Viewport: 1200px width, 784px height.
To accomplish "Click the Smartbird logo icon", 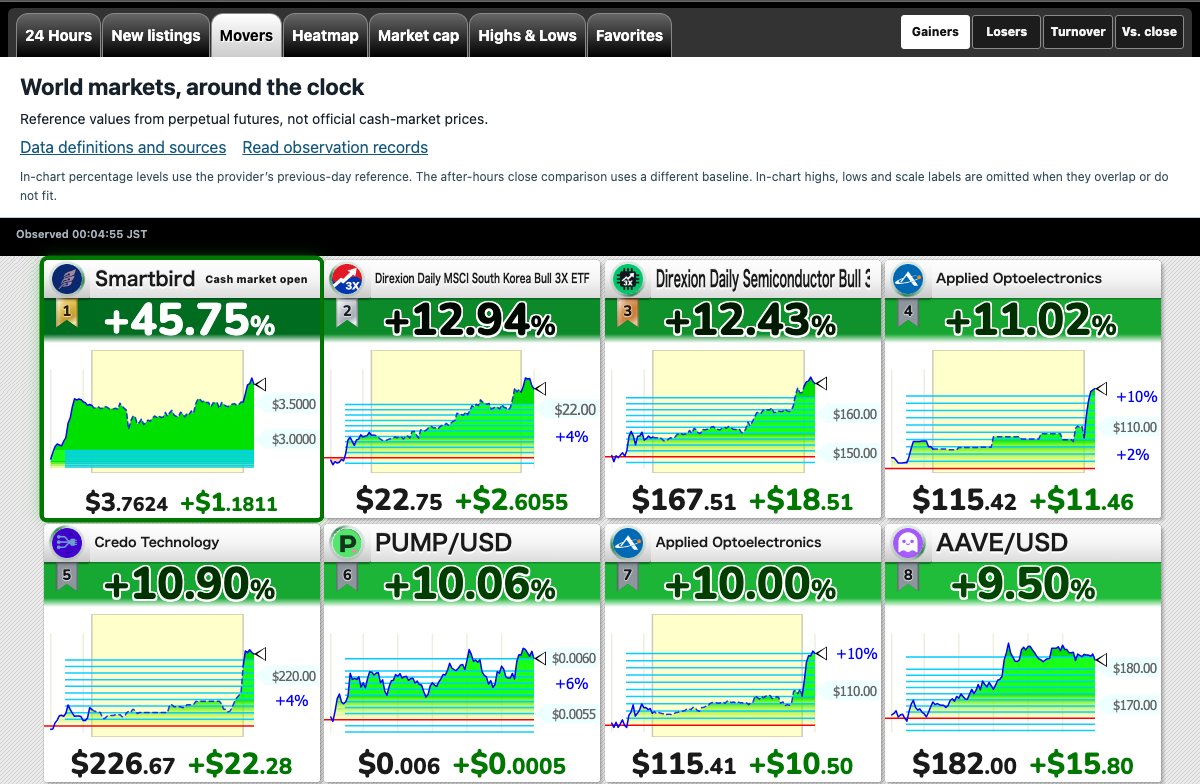I will 69,279.
